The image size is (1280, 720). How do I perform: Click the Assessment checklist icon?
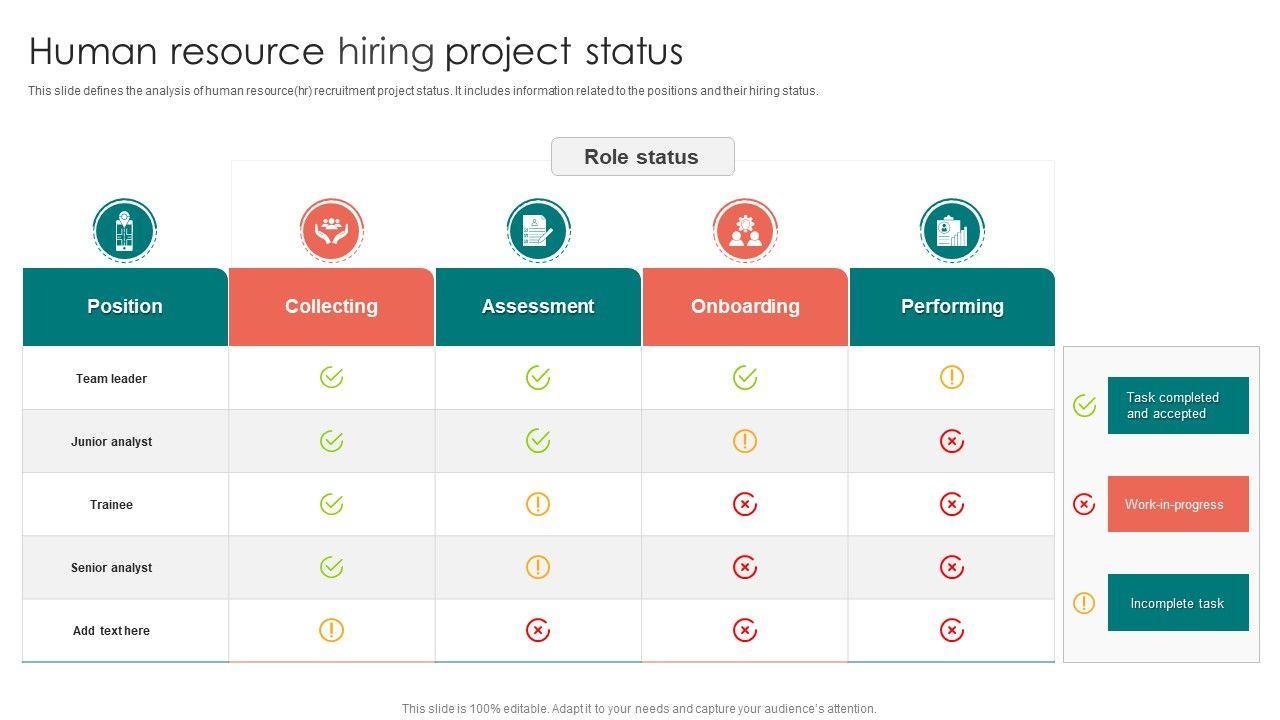click(x=538, y=231)
